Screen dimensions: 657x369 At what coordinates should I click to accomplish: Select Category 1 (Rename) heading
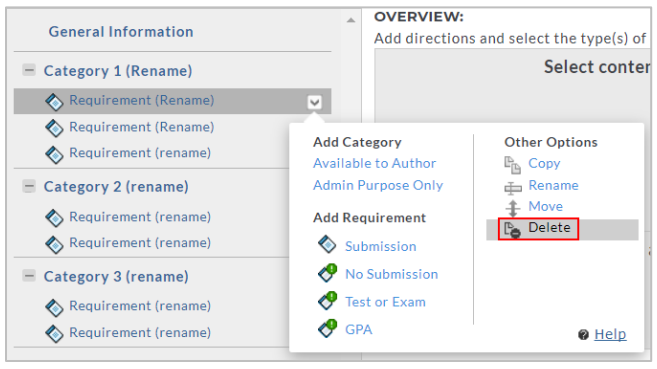tap(118, 71)
